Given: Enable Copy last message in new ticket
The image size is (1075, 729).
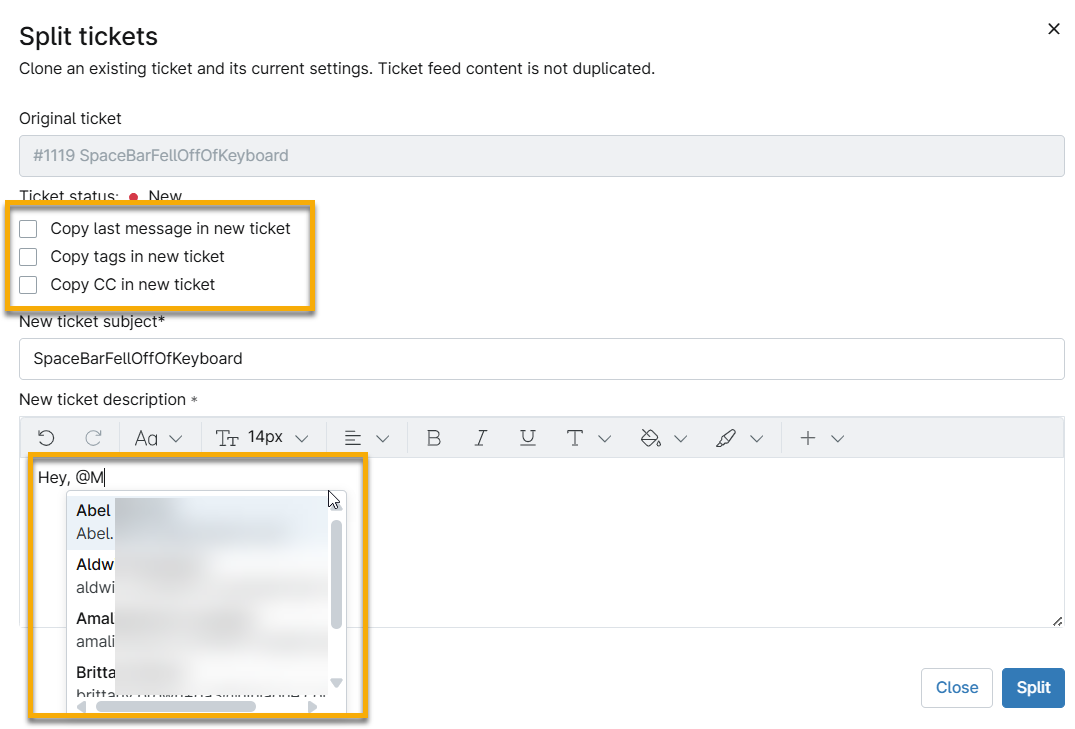Looking at the screenshot, I should click(x=28, y=229).
